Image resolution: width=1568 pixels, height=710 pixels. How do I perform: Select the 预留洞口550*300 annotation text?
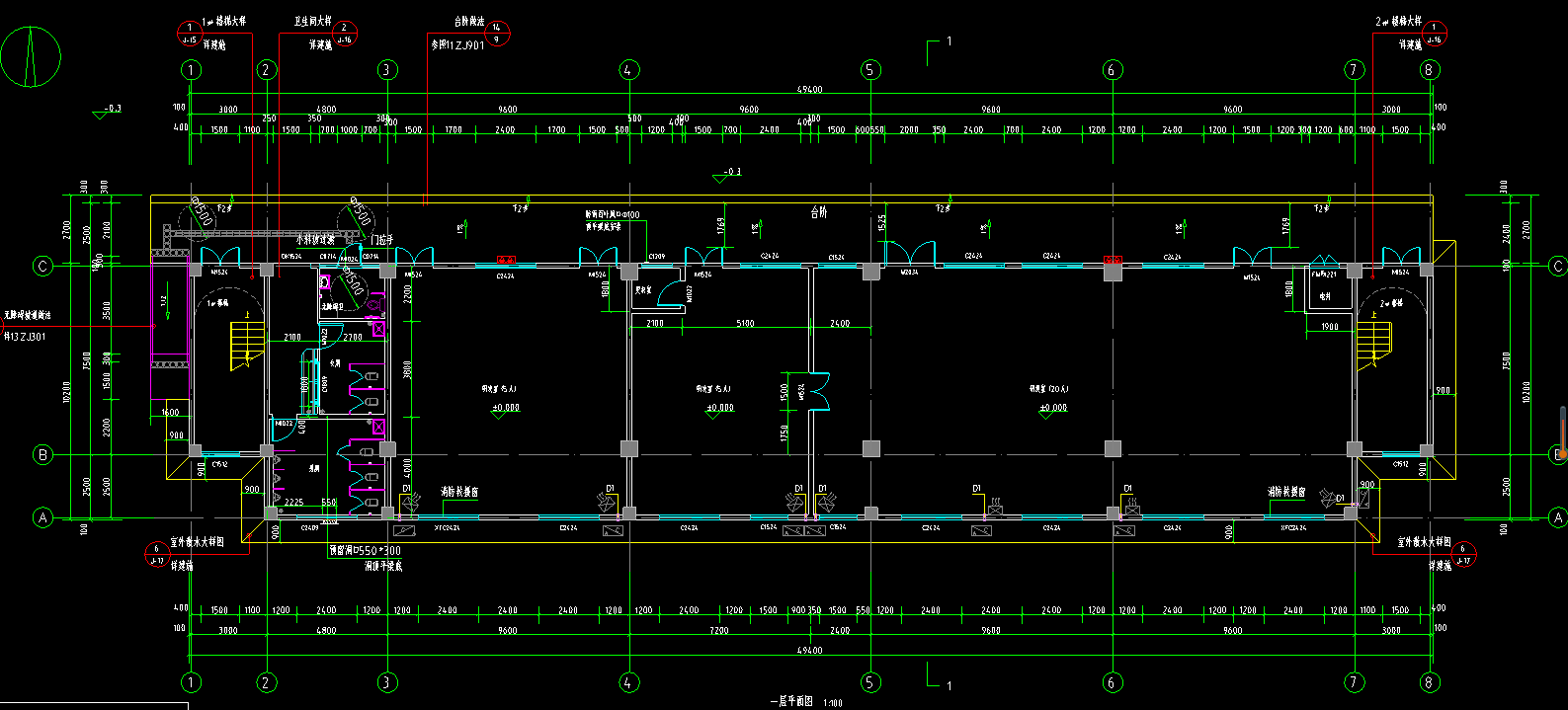click(x=365, y=550)
